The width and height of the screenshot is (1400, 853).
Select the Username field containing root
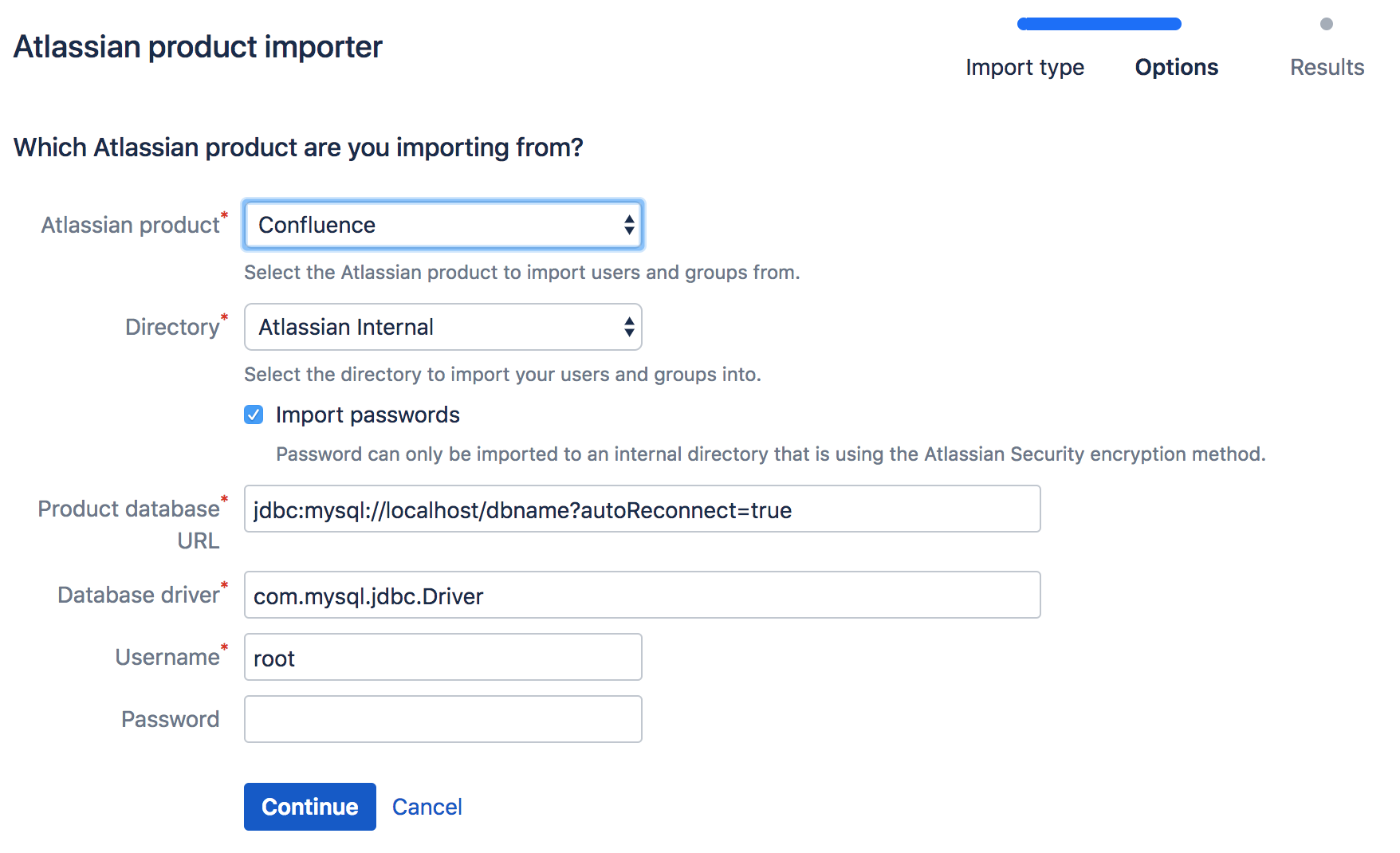click(442, 657)
